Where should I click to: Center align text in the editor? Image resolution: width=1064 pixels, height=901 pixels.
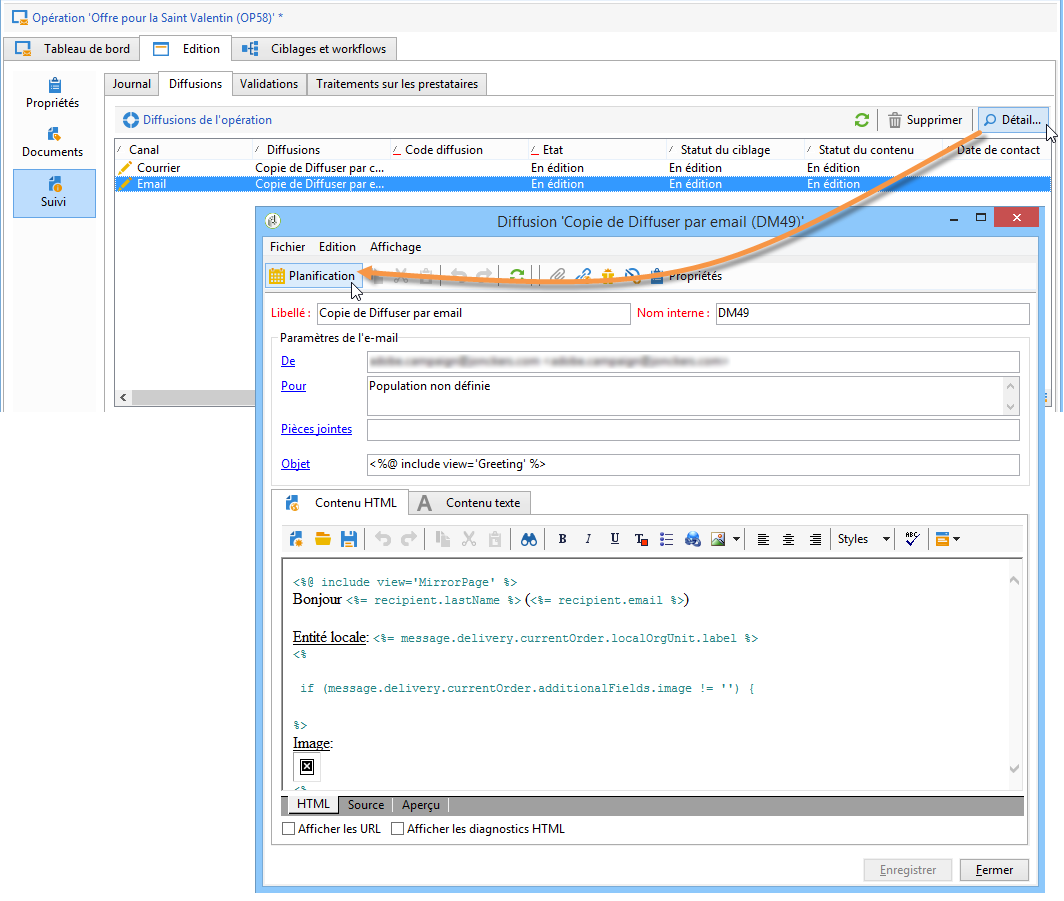[x=789, y=539]
